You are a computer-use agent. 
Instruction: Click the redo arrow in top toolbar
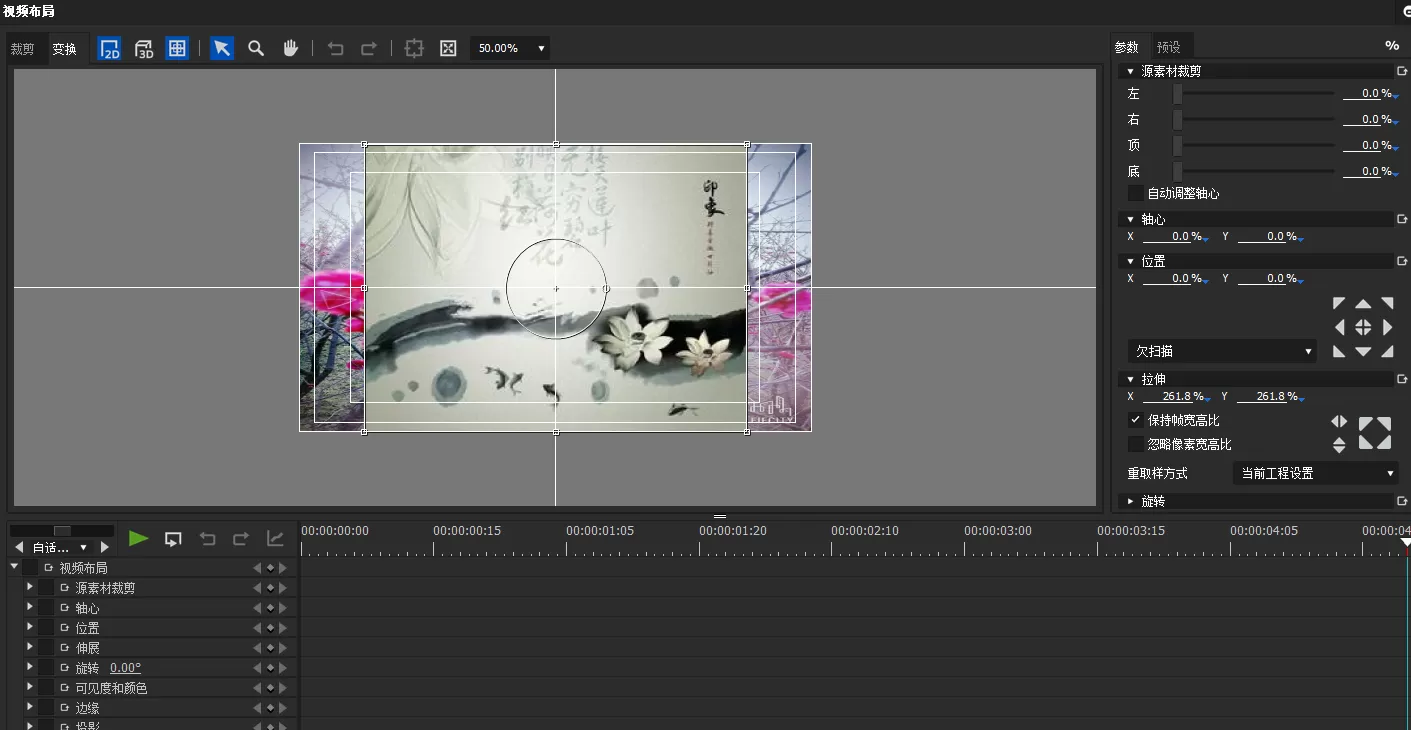[x=369, y=48]
